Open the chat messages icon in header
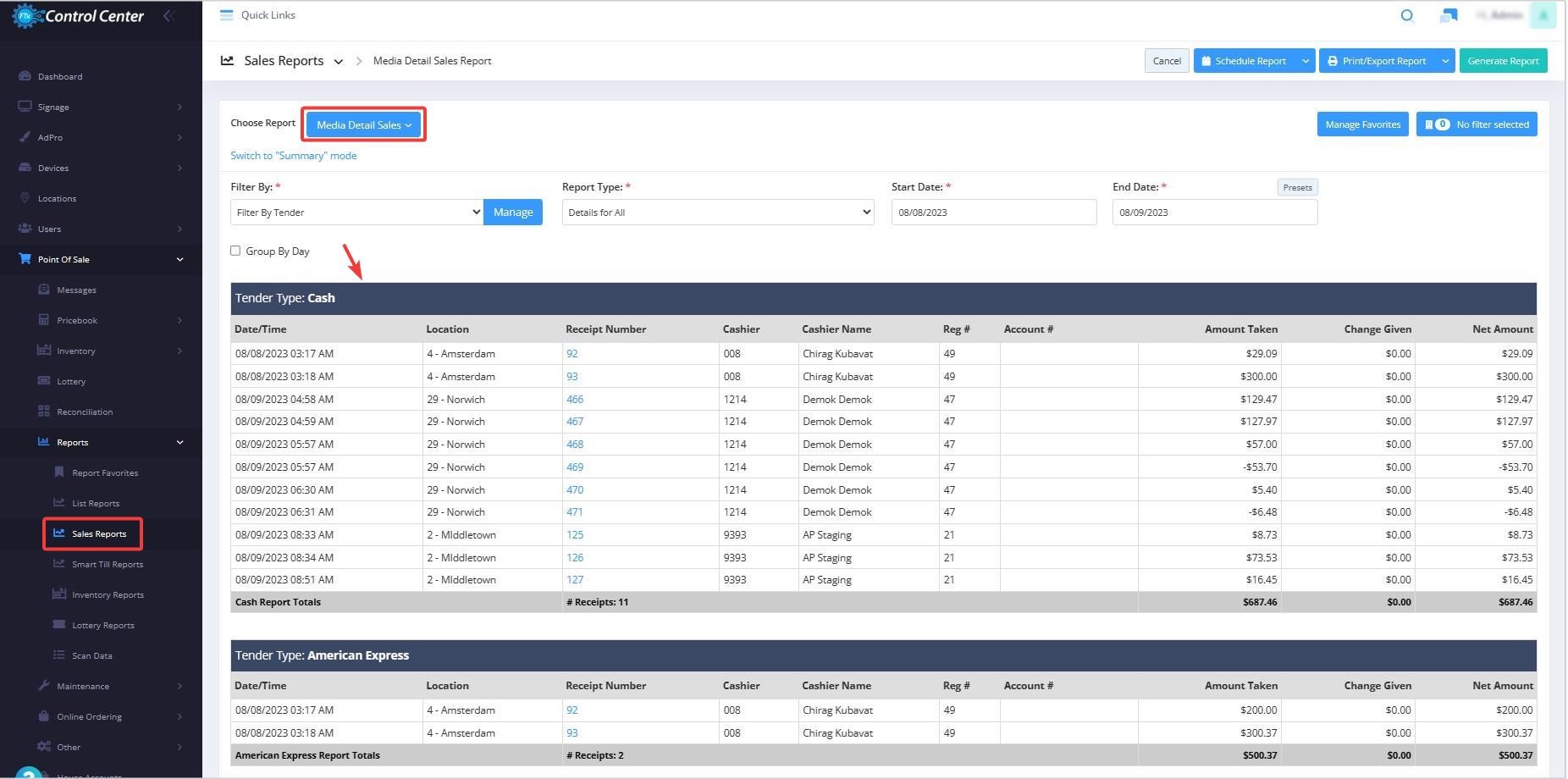Screen dimensions: 1568x779 coord(1449,15)
